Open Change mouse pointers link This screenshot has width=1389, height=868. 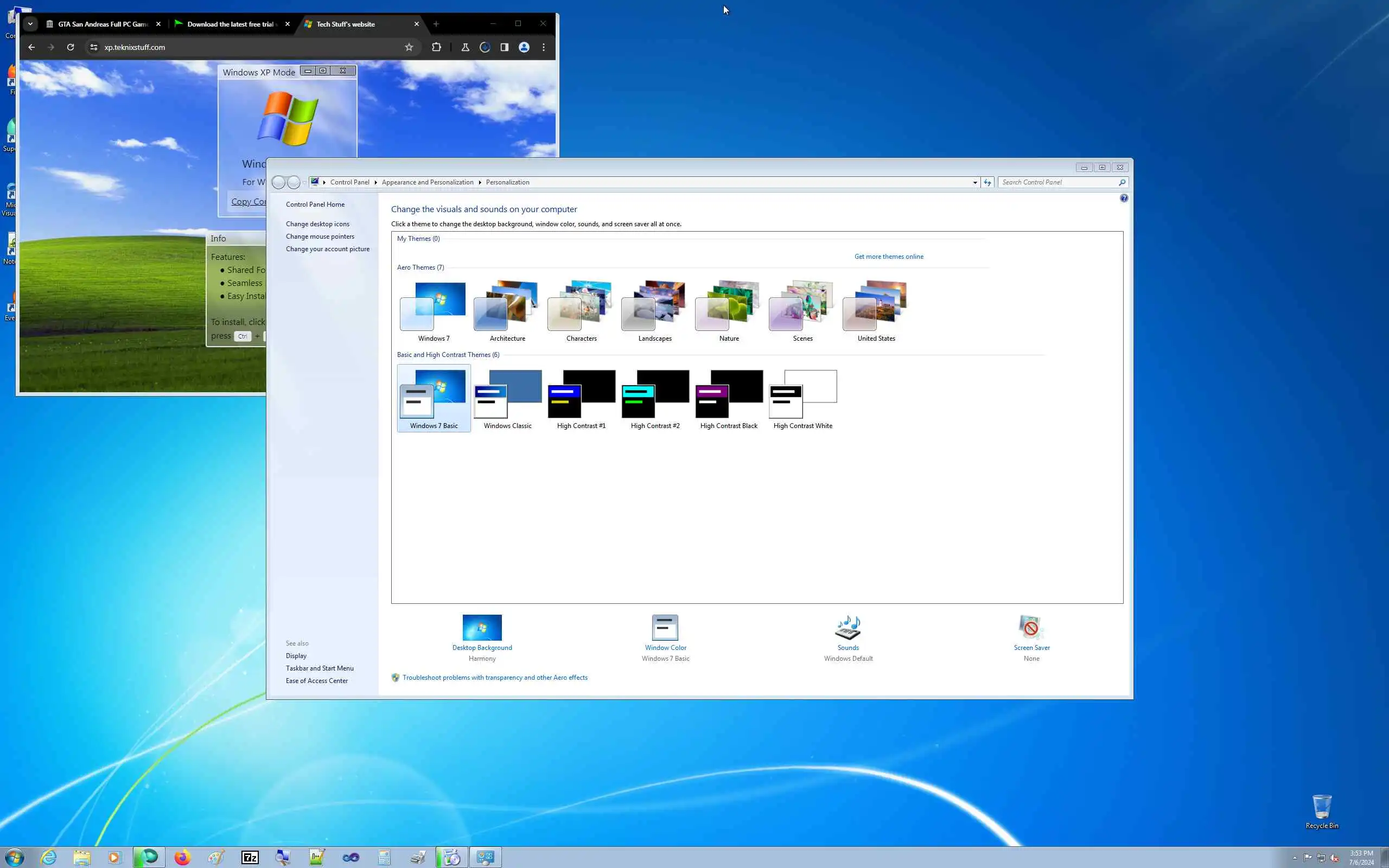(320, 237)
